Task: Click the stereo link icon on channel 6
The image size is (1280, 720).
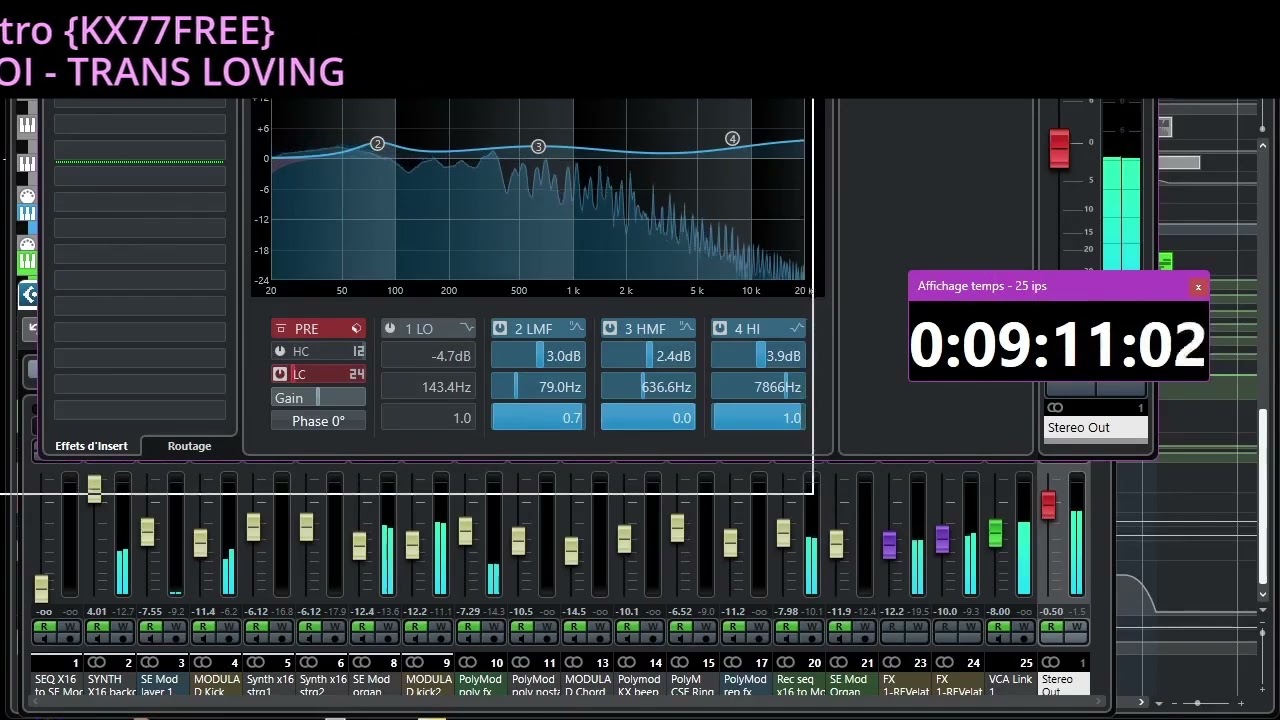Action: [x=309, y=662]
